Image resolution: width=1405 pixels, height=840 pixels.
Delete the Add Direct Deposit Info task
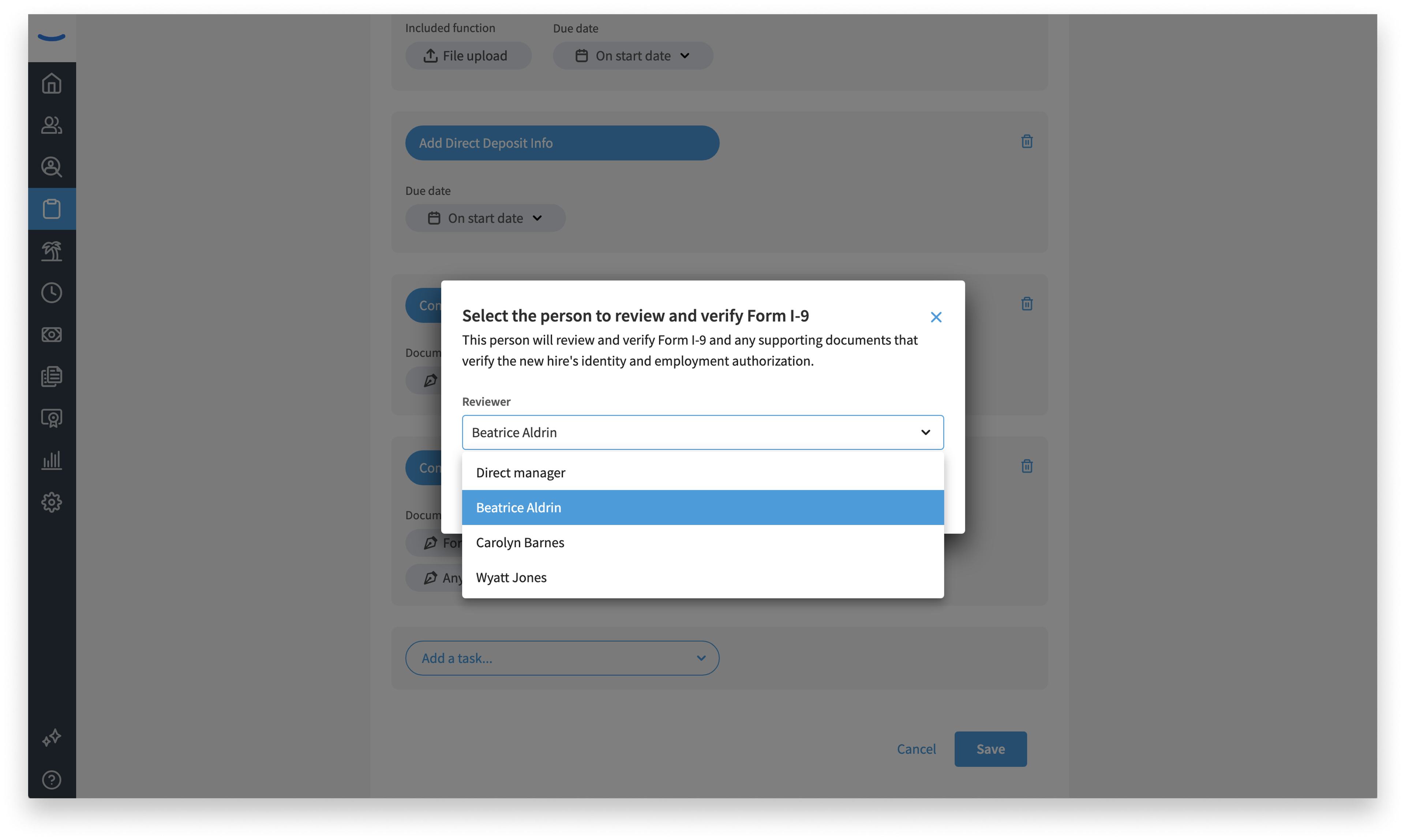click(x=1026, y=141)
